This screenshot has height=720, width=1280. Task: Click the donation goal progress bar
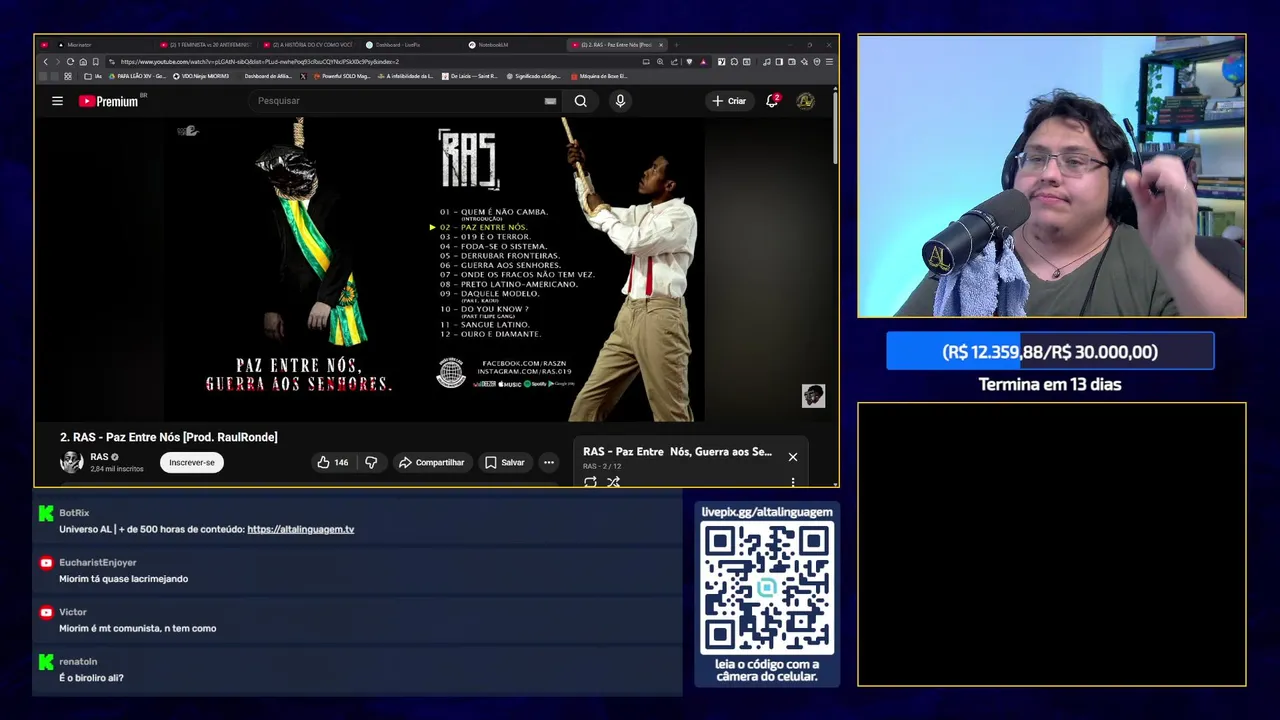[1050, 352]
